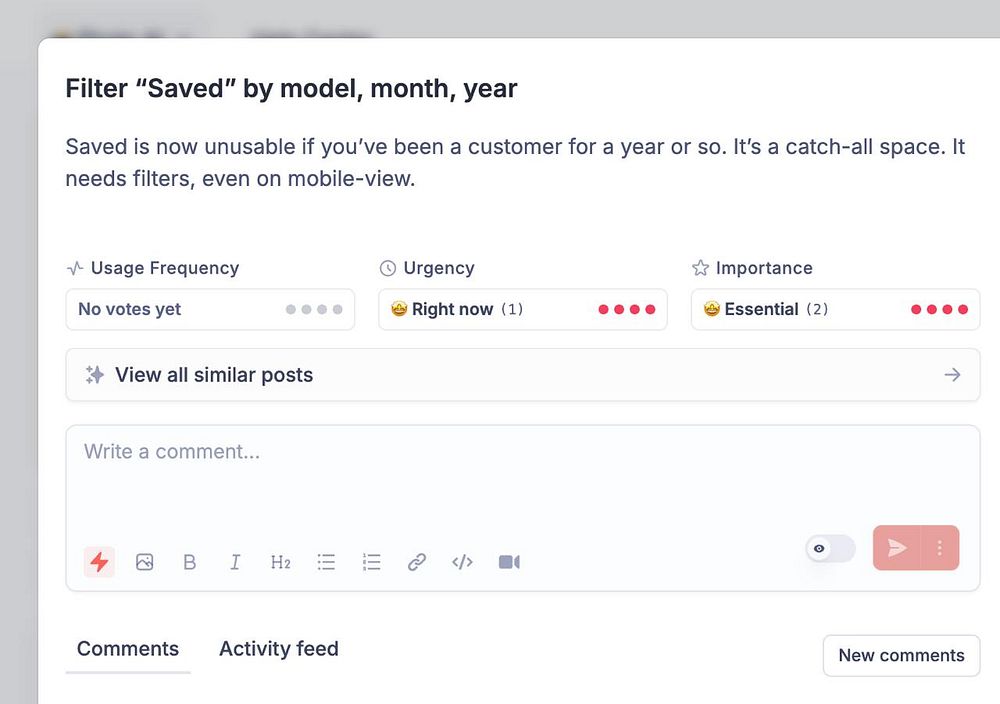
Task: Click the New comments button
Action: pos(901,655)
